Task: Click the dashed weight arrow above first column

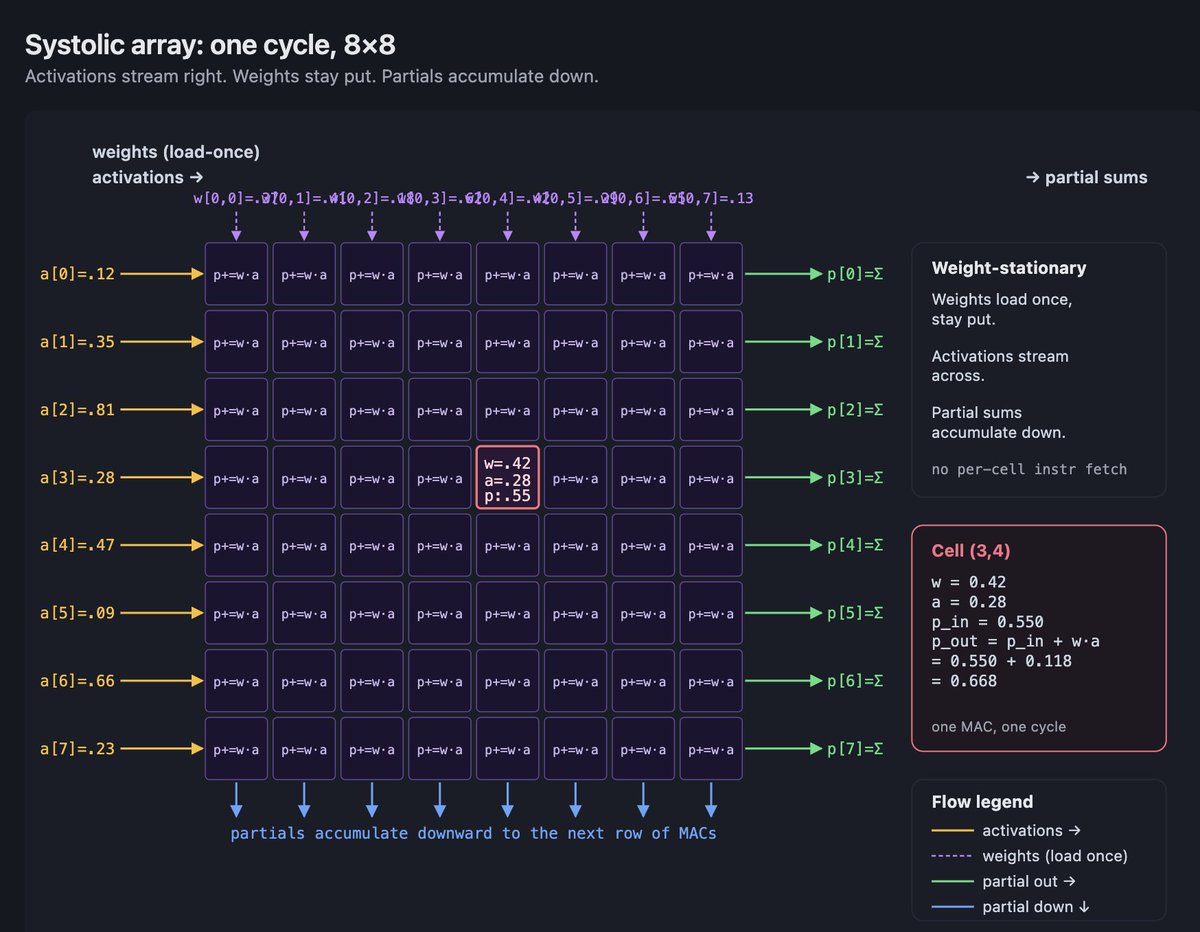Action: 236,225
